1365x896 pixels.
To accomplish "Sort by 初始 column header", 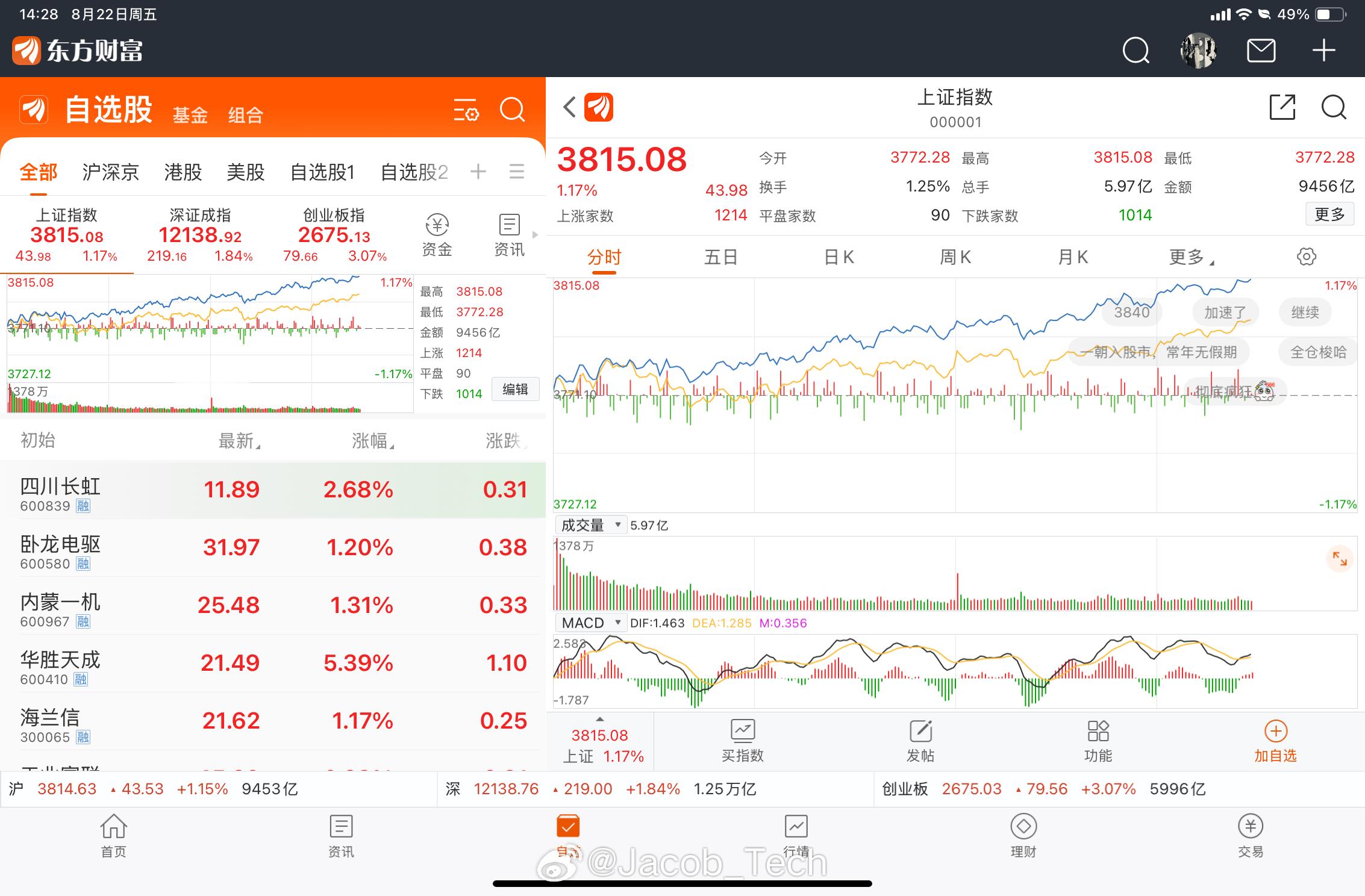I will coord(38,441).
